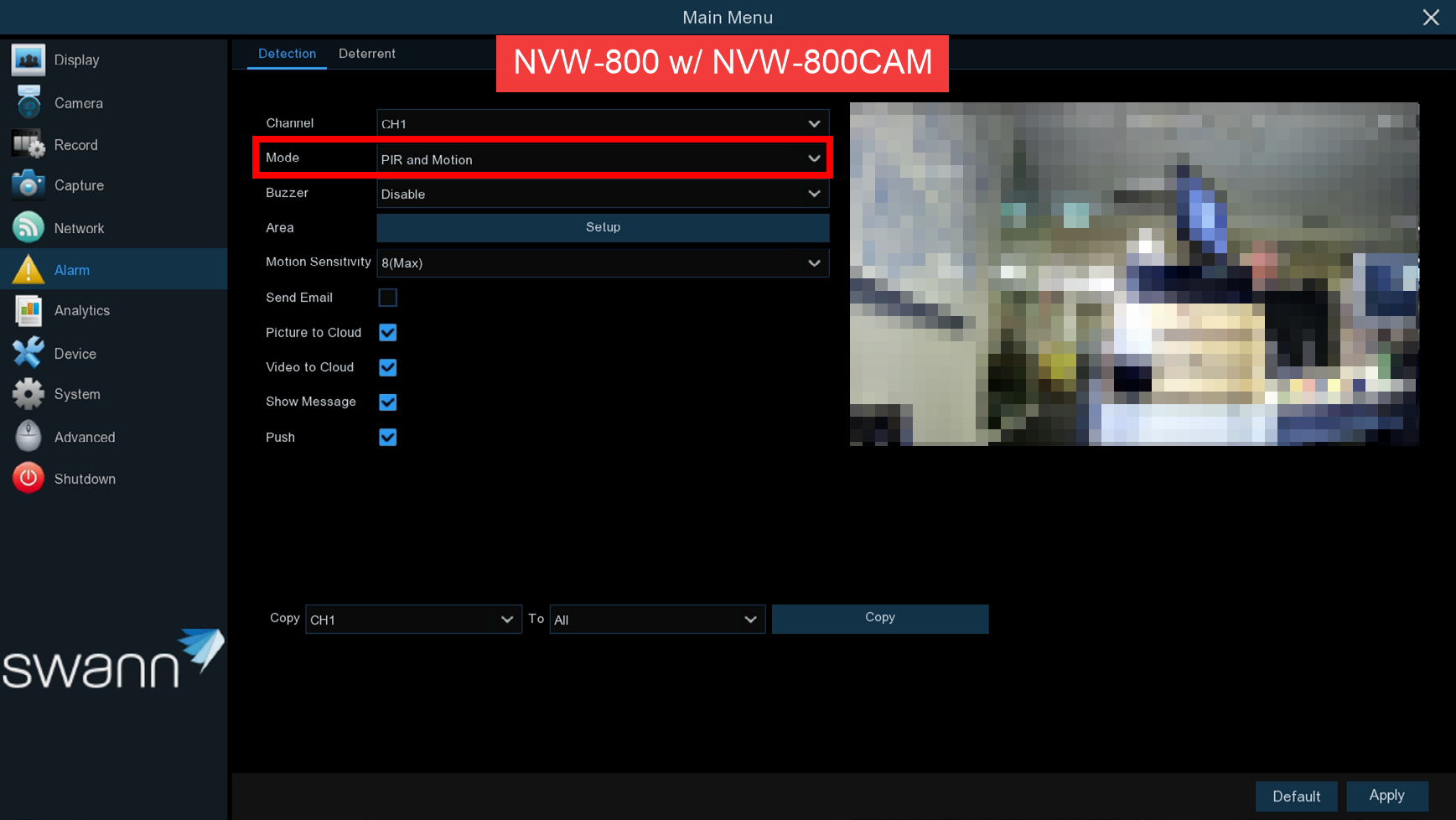This screenshot has height=820, width=1456.
Task: Open the Record film-strip icon
Action: point(28,145)
